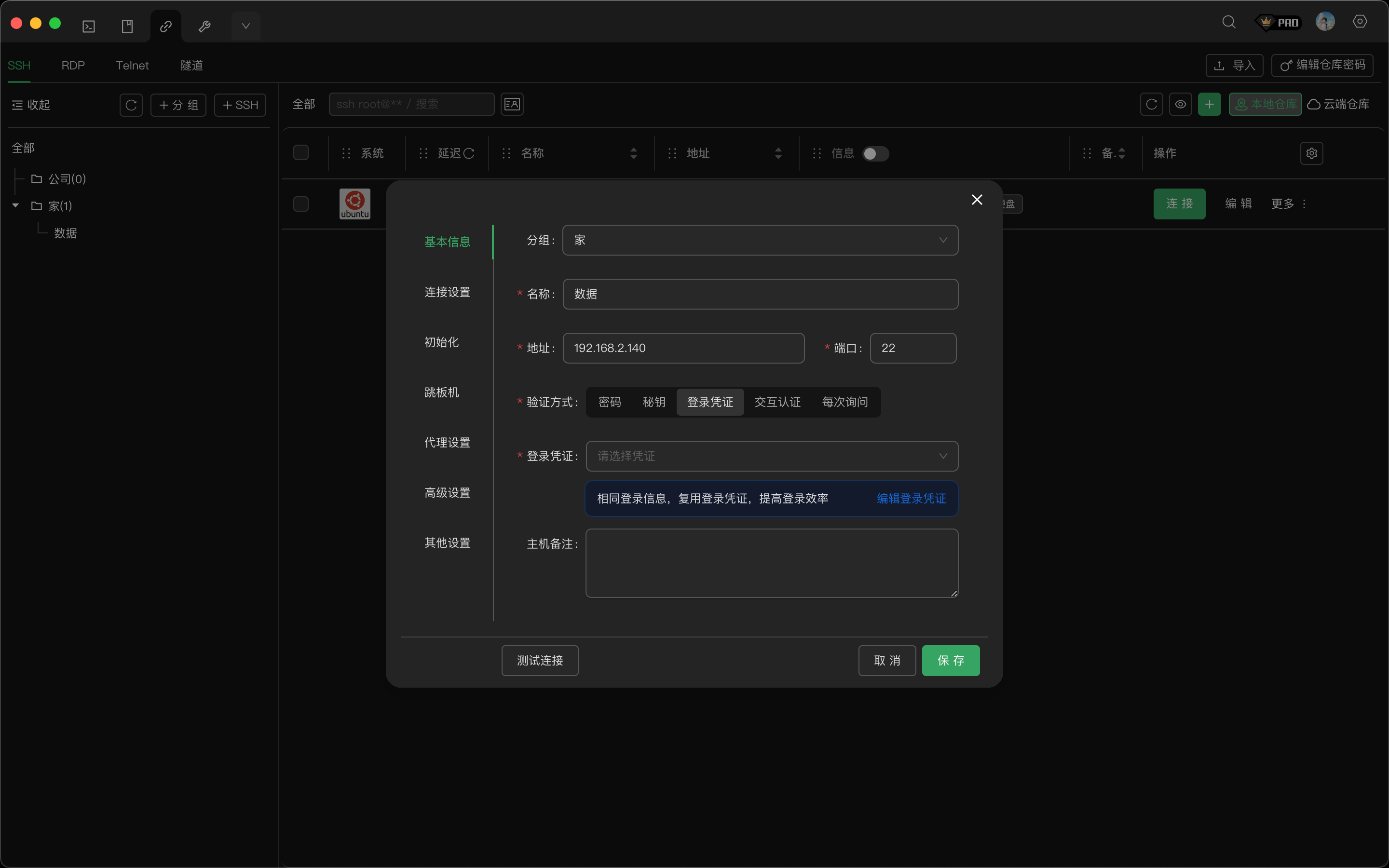Click the wrench tools icon
The image size is (1389, 868).
tap(204, 27)
